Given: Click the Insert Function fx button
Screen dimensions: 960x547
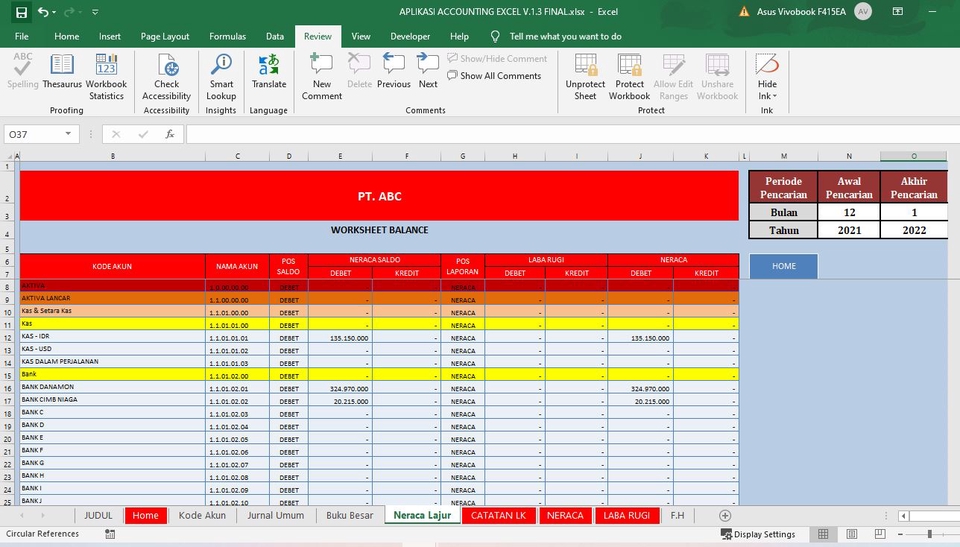Looking at the screenshot, I should 170,134.
